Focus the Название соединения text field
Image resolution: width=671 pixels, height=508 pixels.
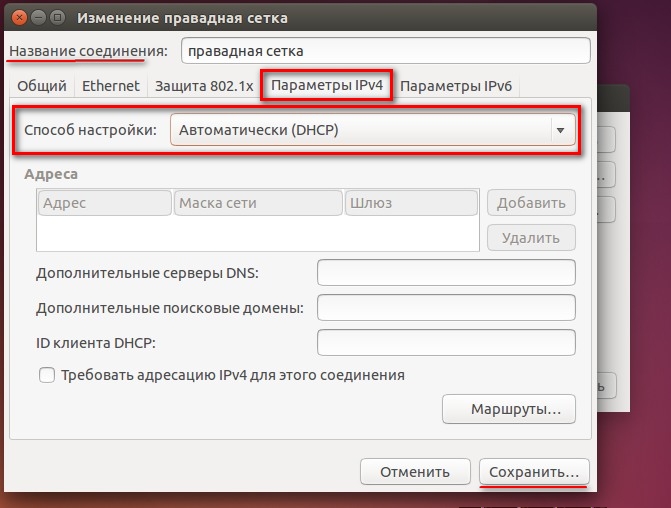coord(386,51)
